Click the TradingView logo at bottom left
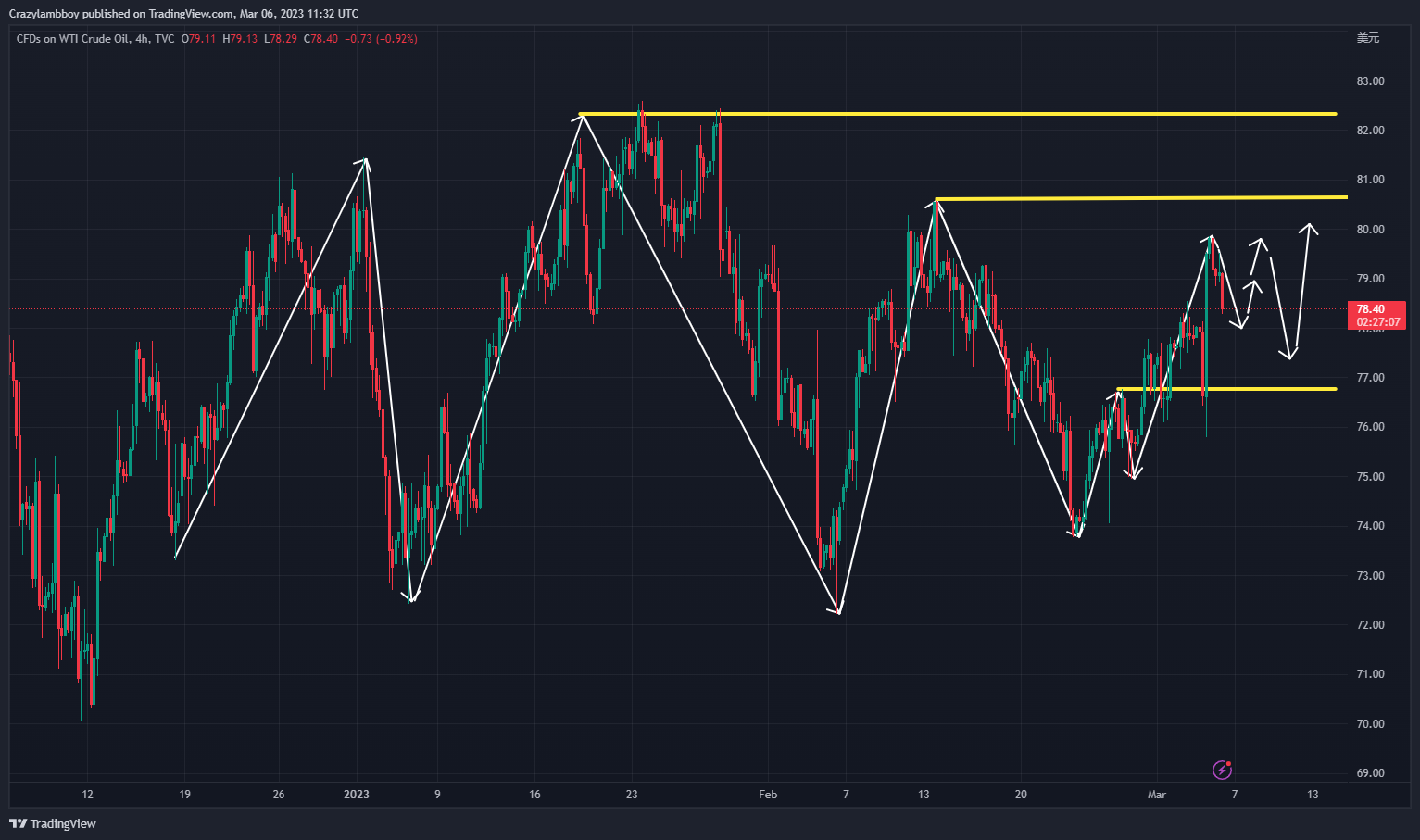The image size is (1420, 840). pyautogui.click(x=53, y=823)
